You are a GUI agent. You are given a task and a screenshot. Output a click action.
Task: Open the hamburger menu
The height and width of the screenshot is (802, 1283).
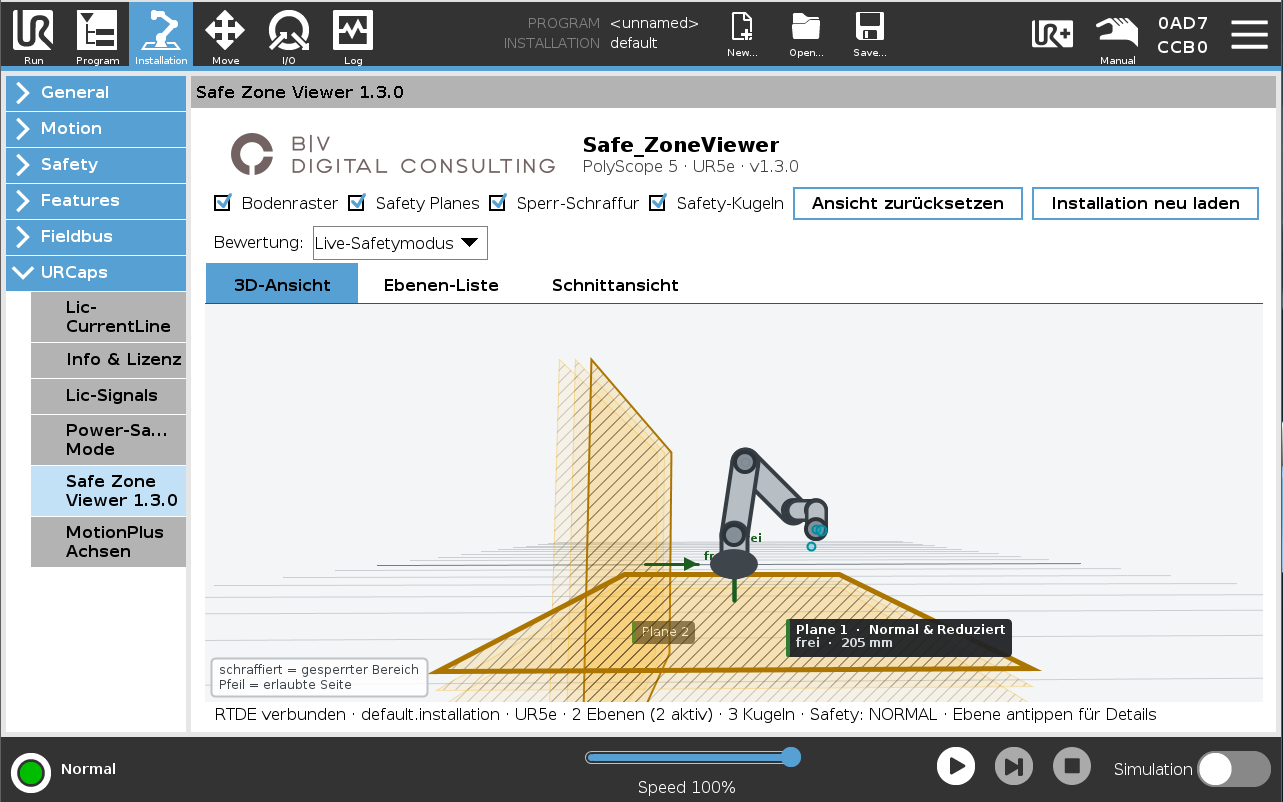1249,33
